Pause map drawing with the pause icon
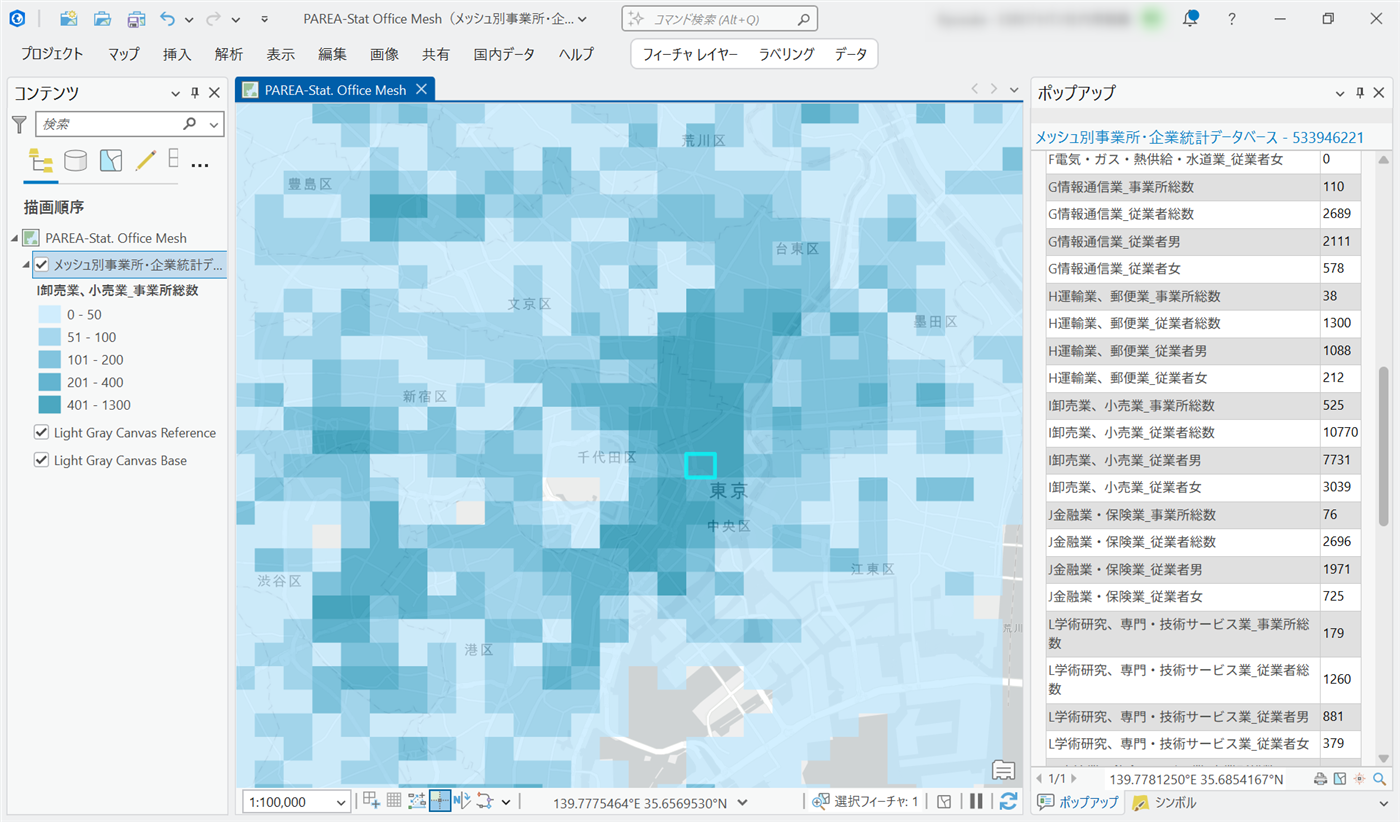The image size is (1400, 822). (x=976, y=801)
